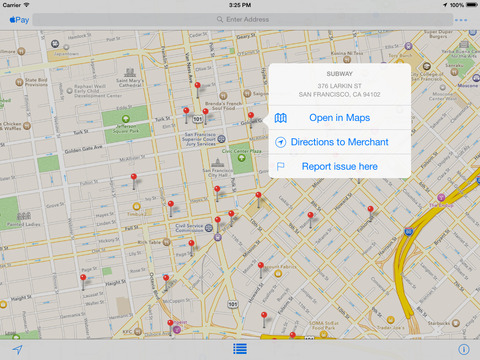Tap the Mount Fabrics shop icon
The image size is (480, 360).
point(278,274)
